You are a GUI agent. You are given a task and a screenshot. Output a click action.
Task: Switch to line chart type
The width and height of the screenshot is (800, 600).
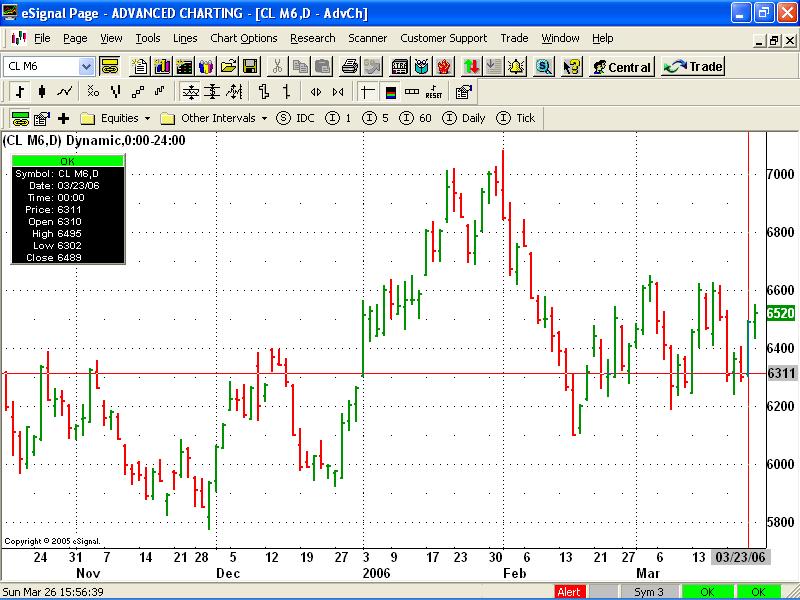tap(65, 92)
